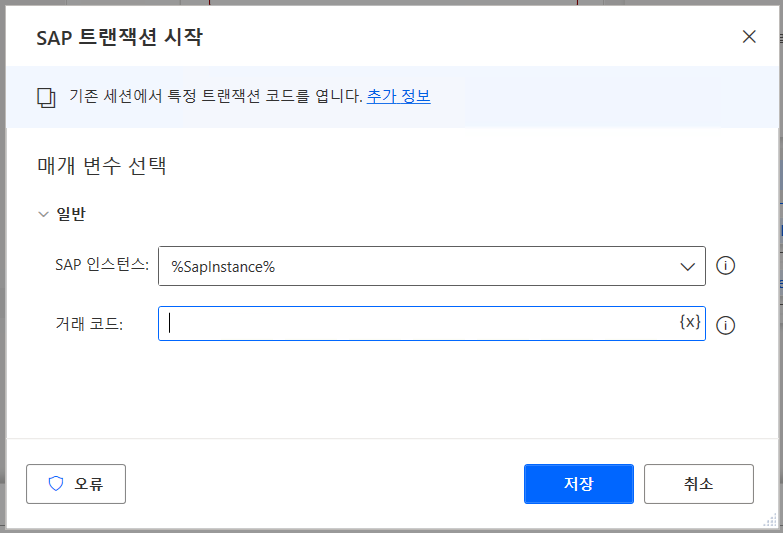The image size is (783, 533).
Task: Close the SAP 트랜잭션 시작 dialog
Action: (749, 36)
